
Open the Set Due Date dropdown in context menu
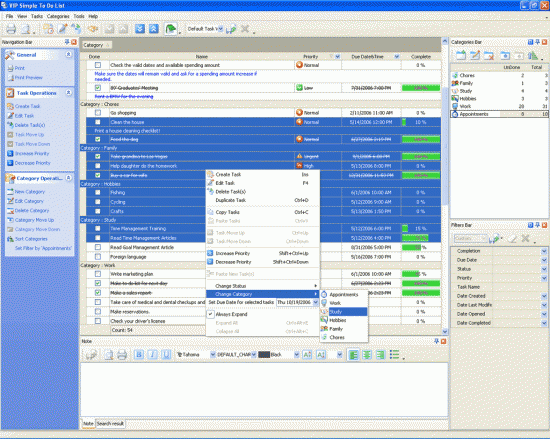(x=315, y=302)
